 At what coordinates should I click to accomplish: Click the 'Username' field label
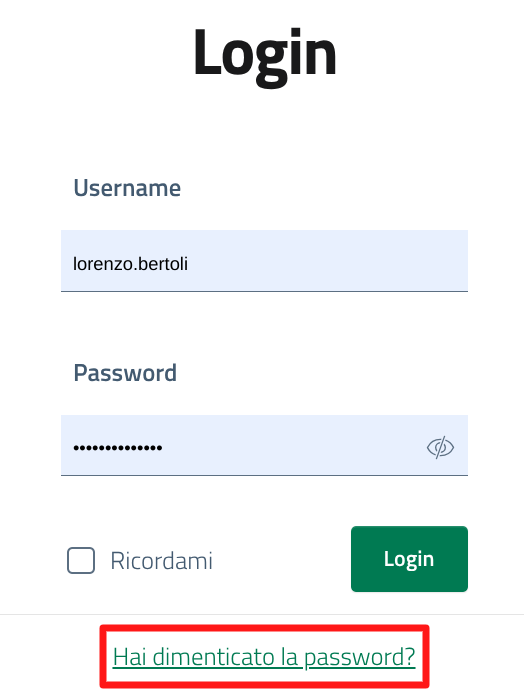127,188
